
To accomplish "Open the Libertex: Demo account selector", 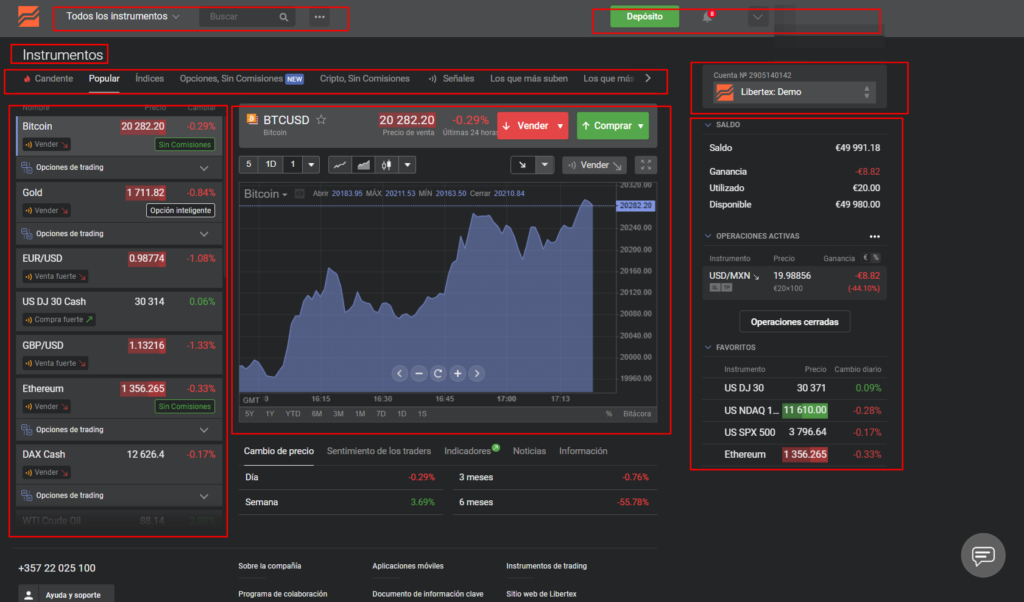I will pyautogui.click(x=793, y=92).
